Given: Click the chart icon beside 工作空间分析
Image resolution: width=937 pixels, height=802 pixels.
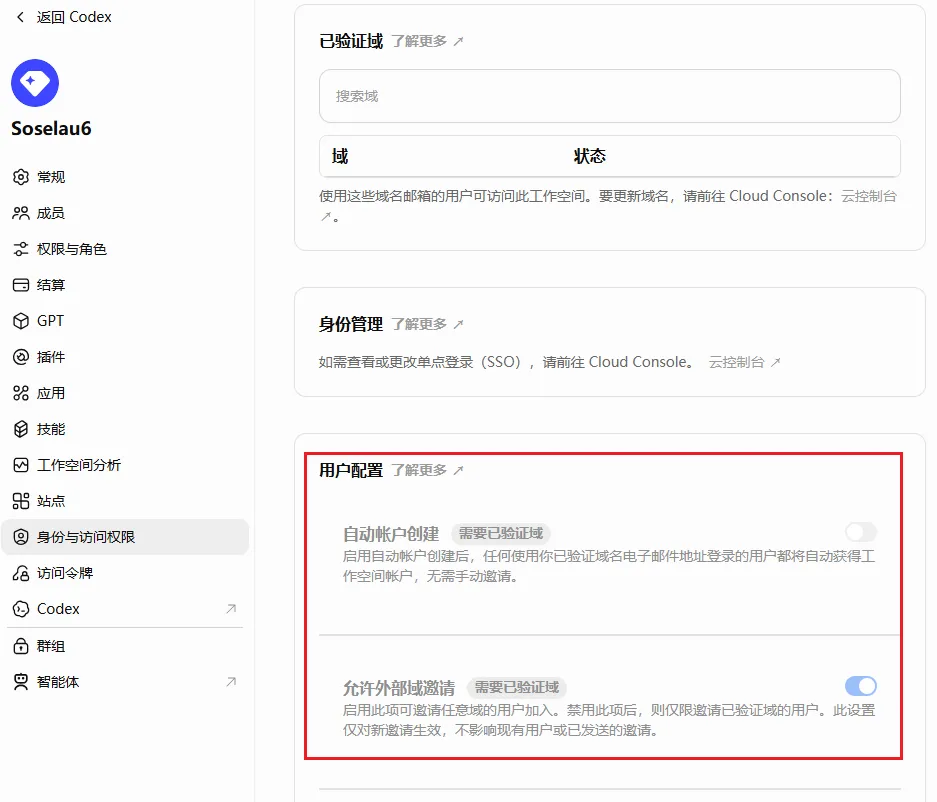Looking at the screenshot, I should 21,465.
